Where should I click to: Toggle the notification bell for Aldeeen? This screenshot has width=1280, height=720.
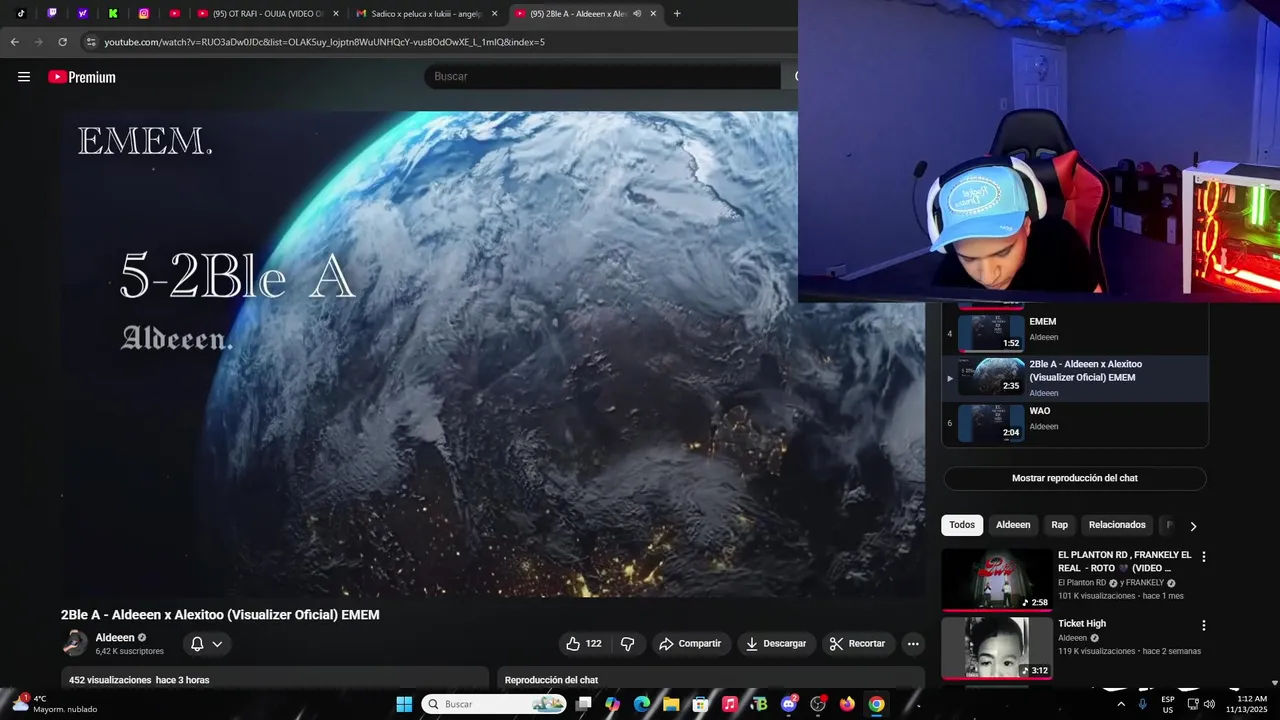click(197, 644)
